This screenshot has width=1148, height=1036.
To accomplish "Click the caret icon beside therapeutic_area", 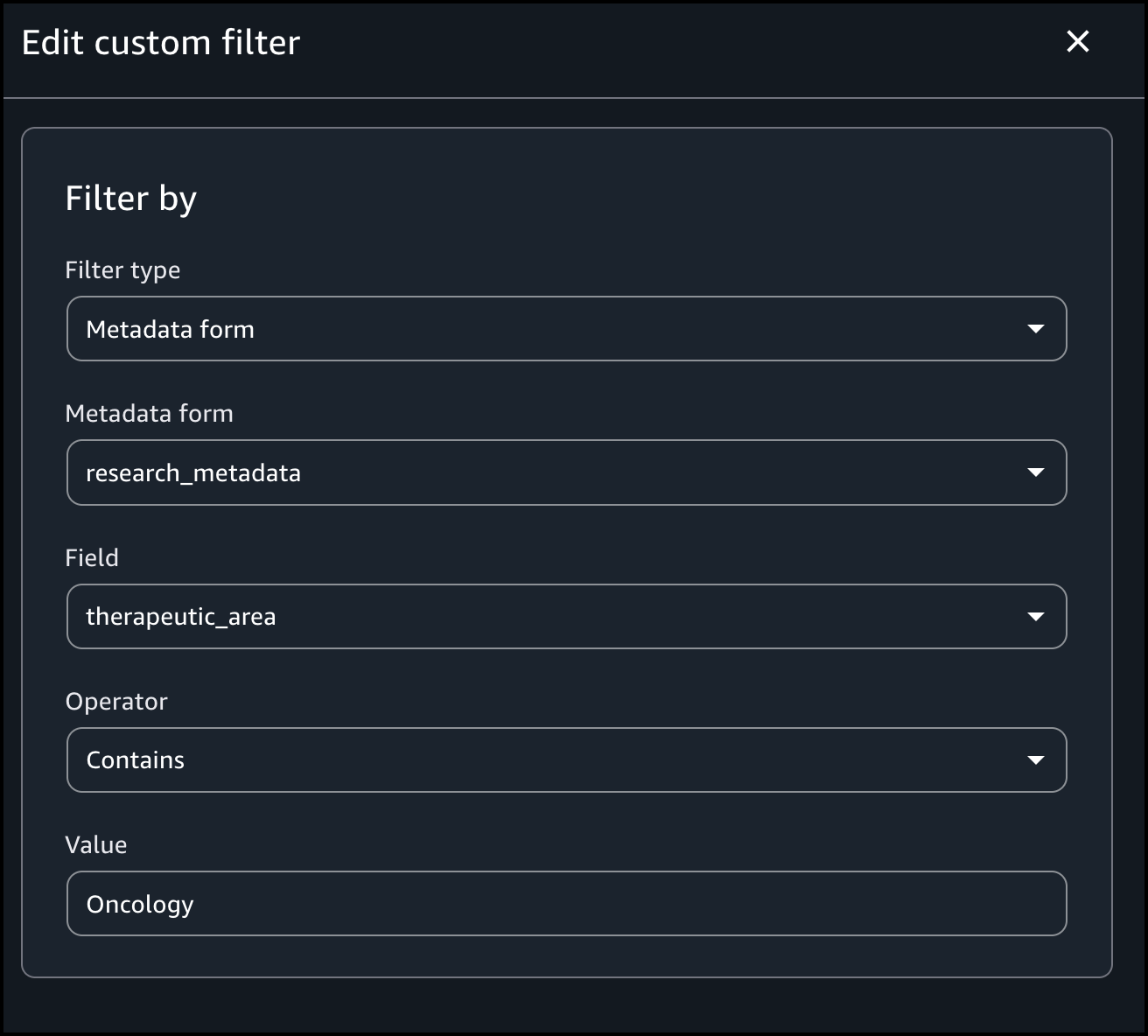I will pyautogui.click(x=1035, y=616).
